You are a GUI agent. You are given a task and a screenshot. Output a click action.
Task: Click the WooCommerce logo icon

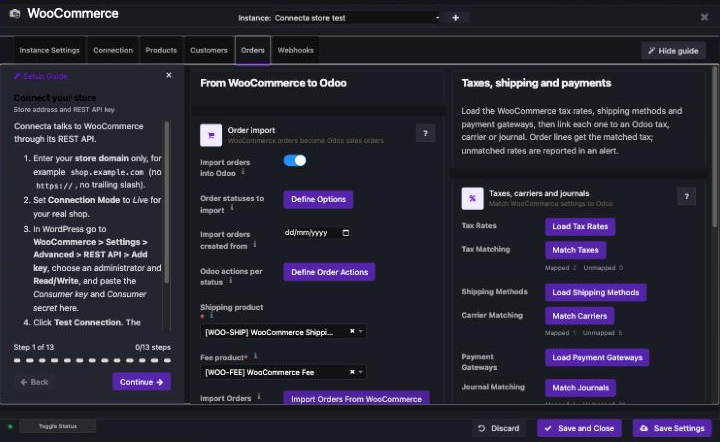[15, 13]
